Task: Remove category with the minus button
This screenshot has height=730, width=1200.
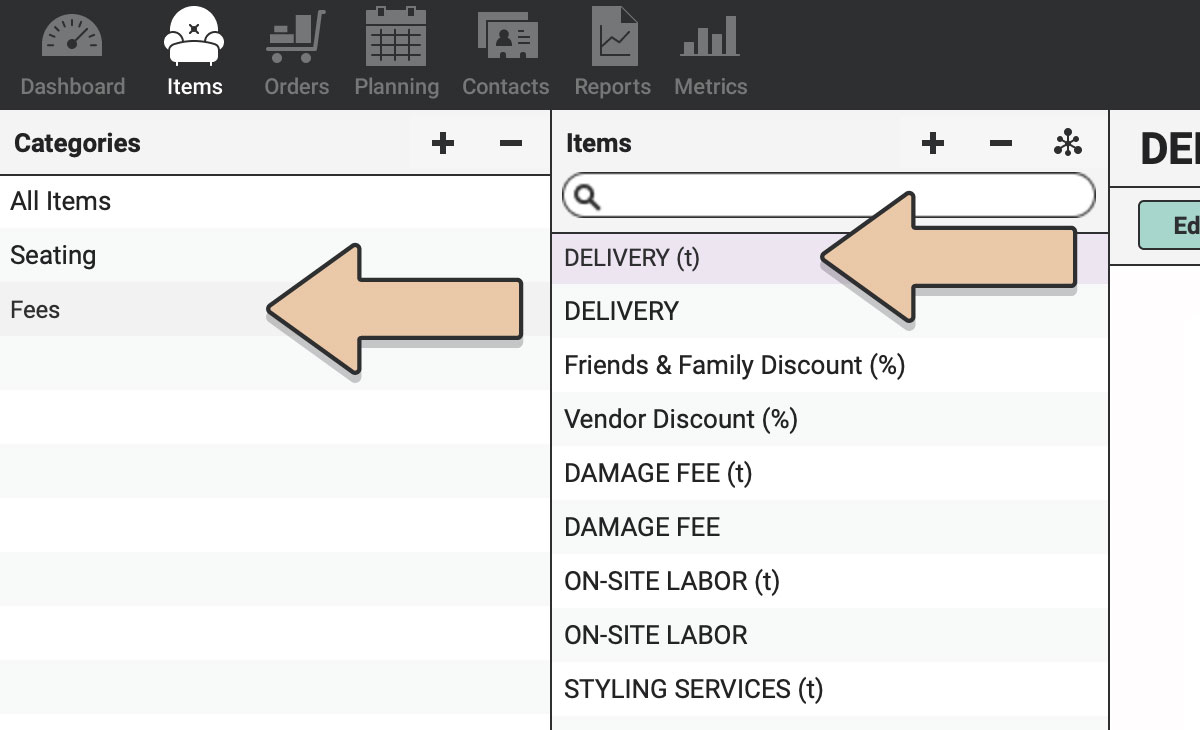Action: [x=511, y=144]
